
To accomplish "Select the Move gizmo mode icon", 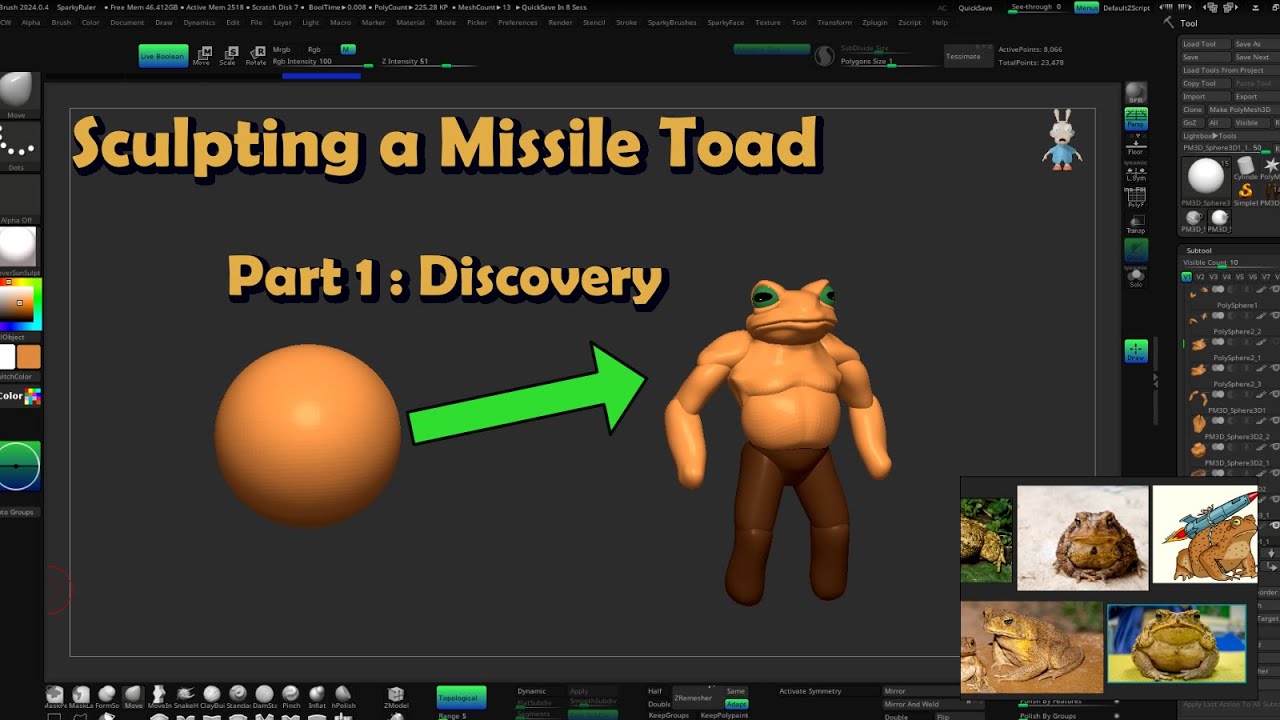I will point(203,54).
